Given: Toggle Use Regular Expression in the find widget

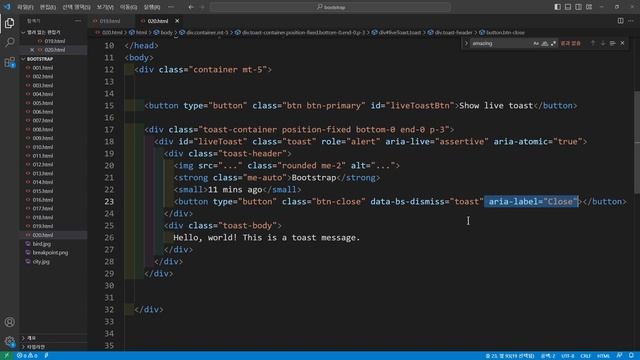Looking at the screenshot, I should pyautogui.click(x=553, y=43).
